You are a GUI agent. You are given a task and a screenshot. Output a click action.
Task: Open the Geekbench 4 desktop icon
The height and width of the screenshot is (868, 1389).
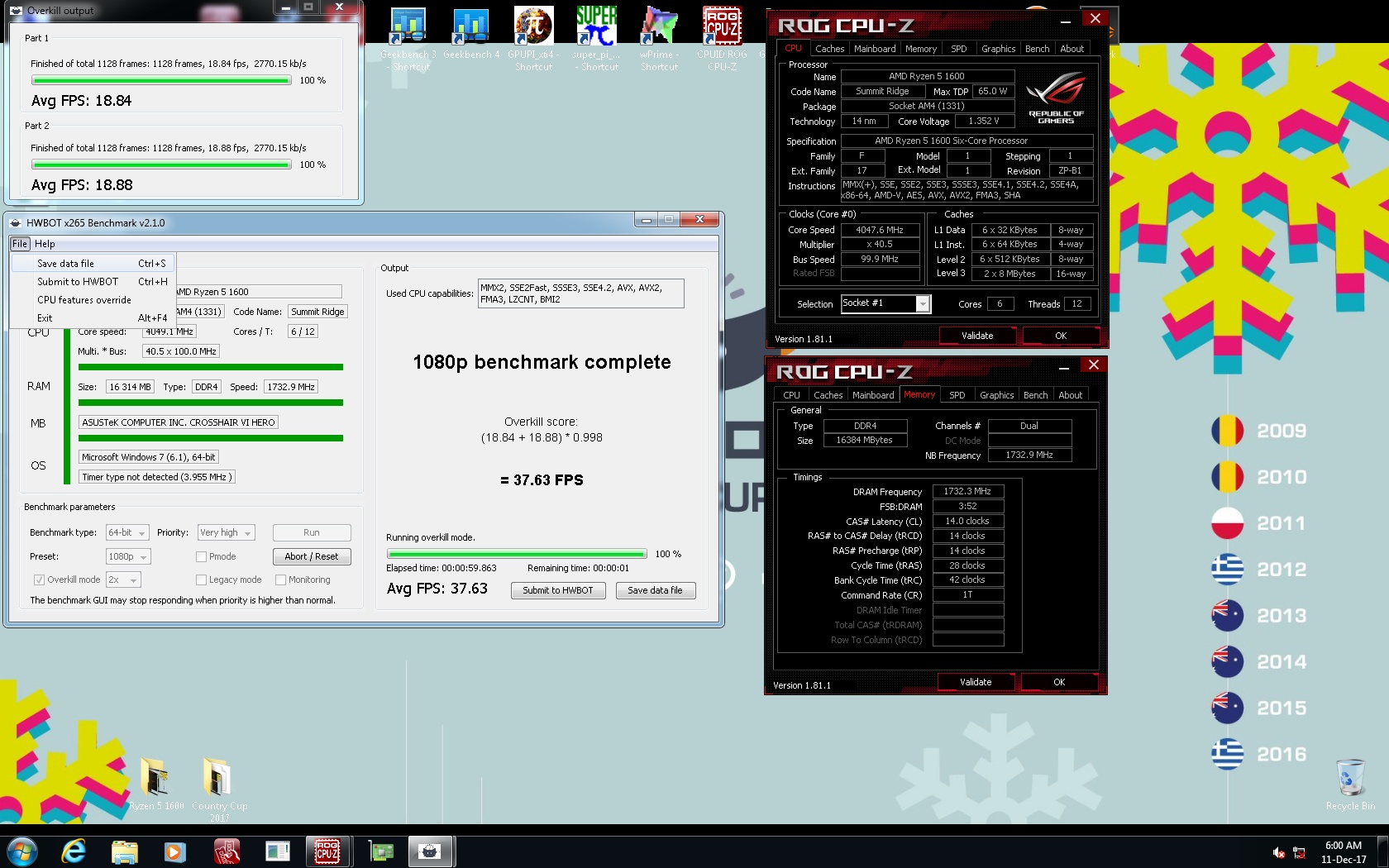coord(471,33)
